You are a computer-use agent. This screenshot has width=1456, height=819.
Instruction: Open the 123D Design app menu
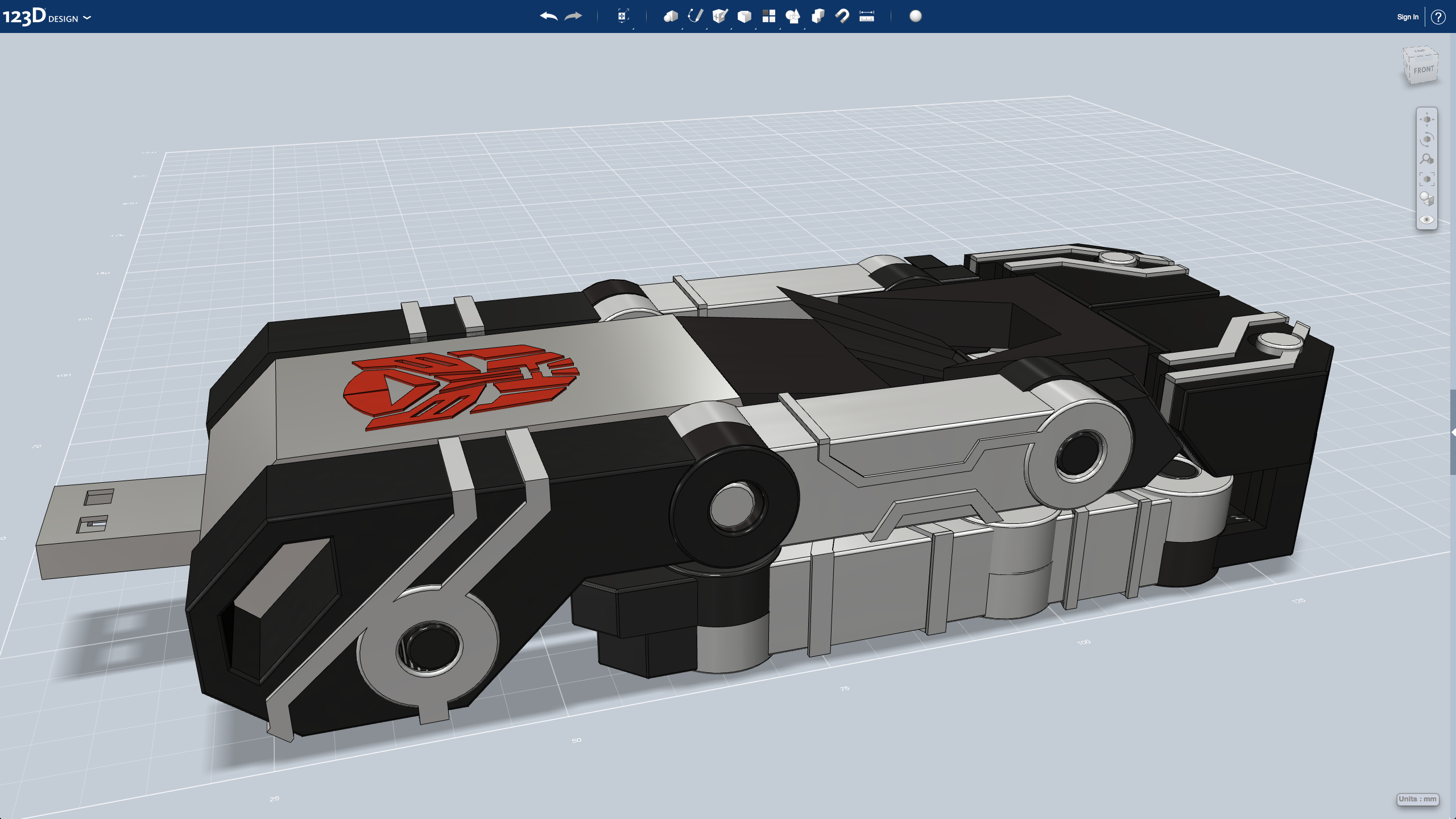[47, 17]
